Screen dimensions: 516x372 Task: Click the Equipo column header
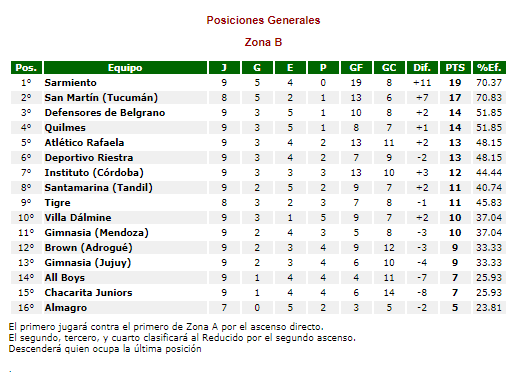125,68
